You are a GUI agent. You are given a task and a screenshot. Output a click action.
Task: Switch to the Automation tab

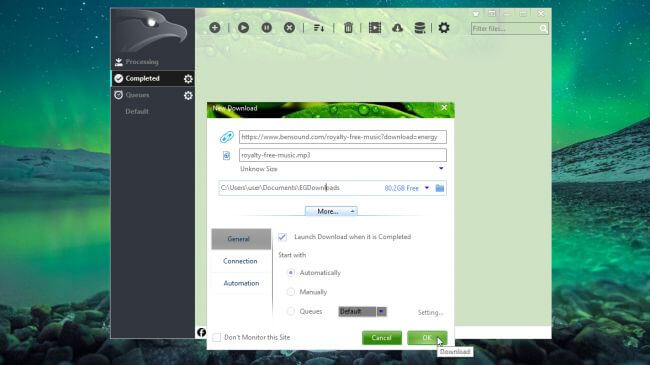click(x=241, y=283)
